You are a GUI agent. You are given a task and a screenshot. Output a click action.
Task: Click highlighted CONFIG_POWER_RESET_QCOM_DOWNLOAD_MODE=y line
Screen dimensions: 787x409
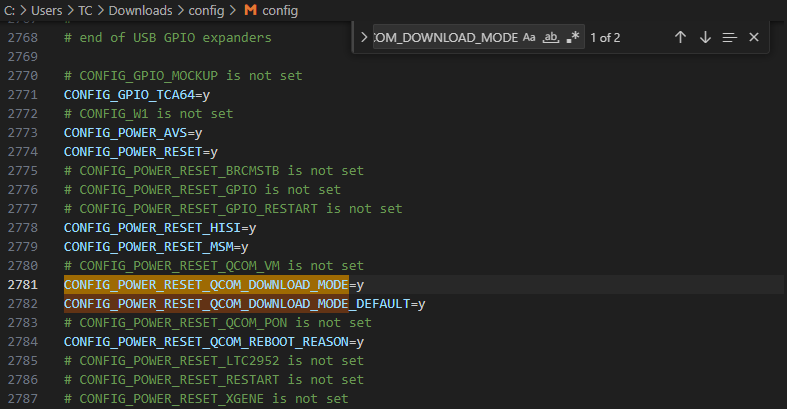(x=214, y=285)
